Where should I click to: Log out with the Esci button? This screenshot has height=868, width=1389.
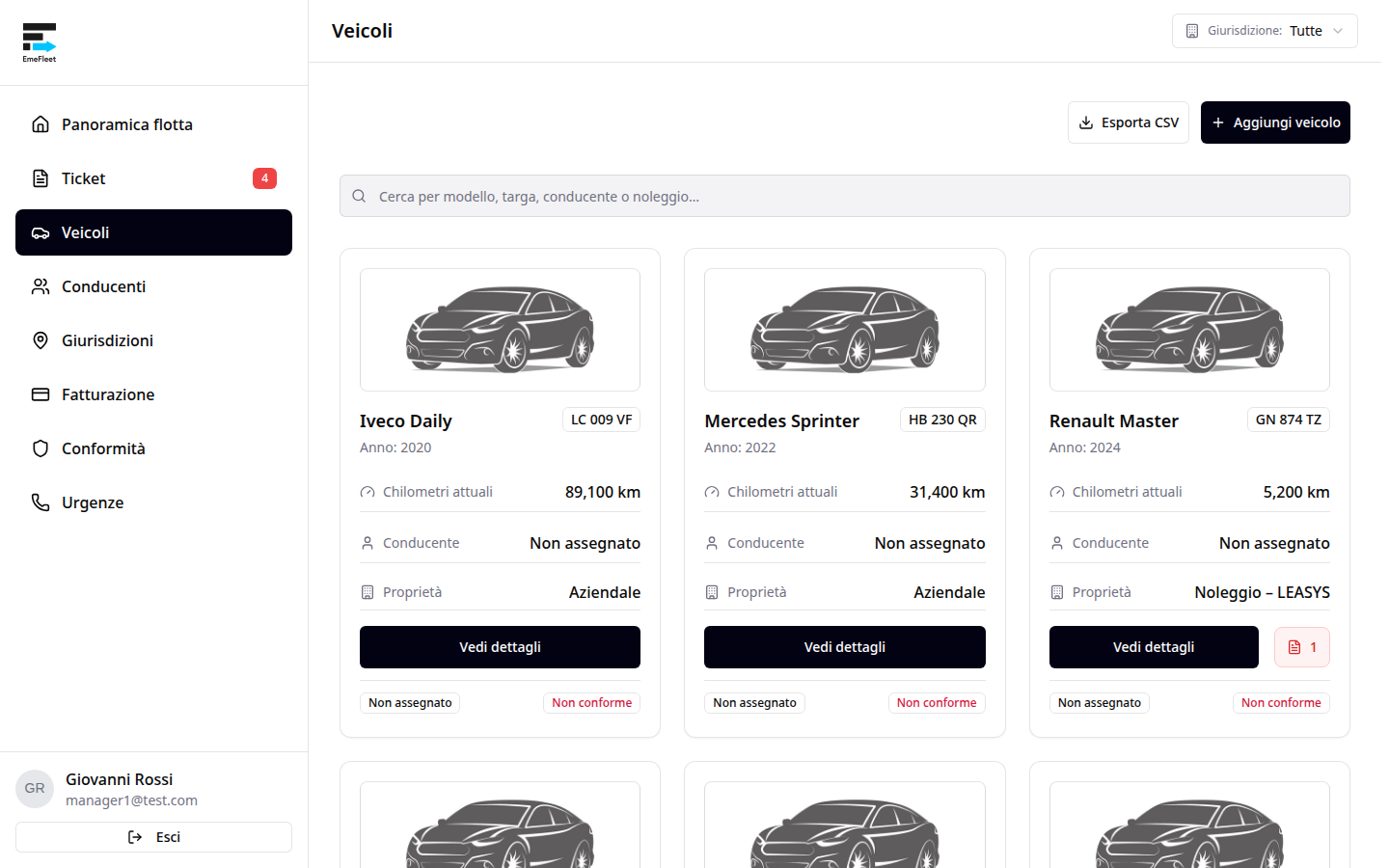pos(153,837)
